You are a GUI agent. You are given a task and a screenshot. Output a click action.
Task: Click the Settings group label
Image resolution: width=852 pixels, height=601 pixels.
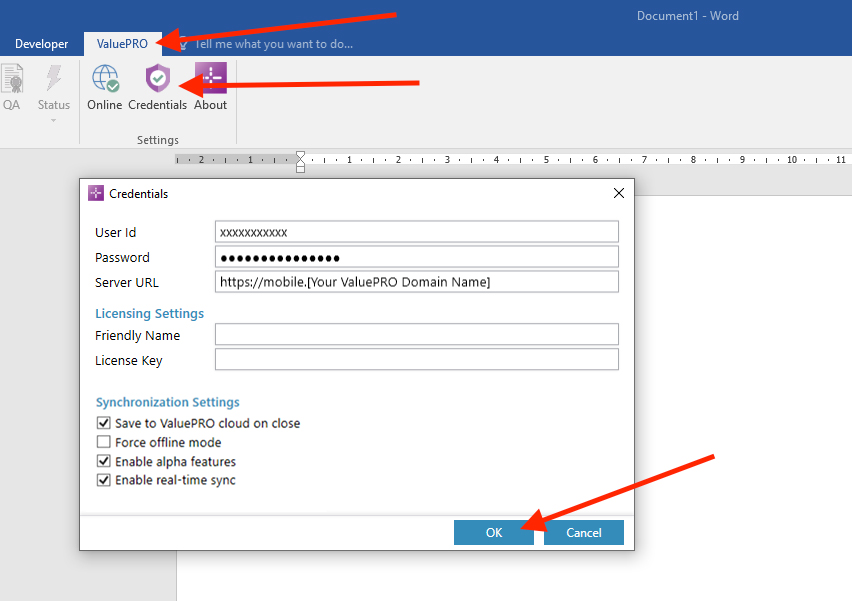pyautogui.click(x=158, y=140)
